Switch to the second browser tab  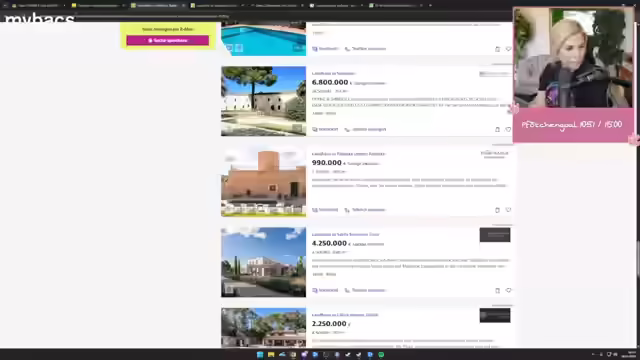[98, 5]
